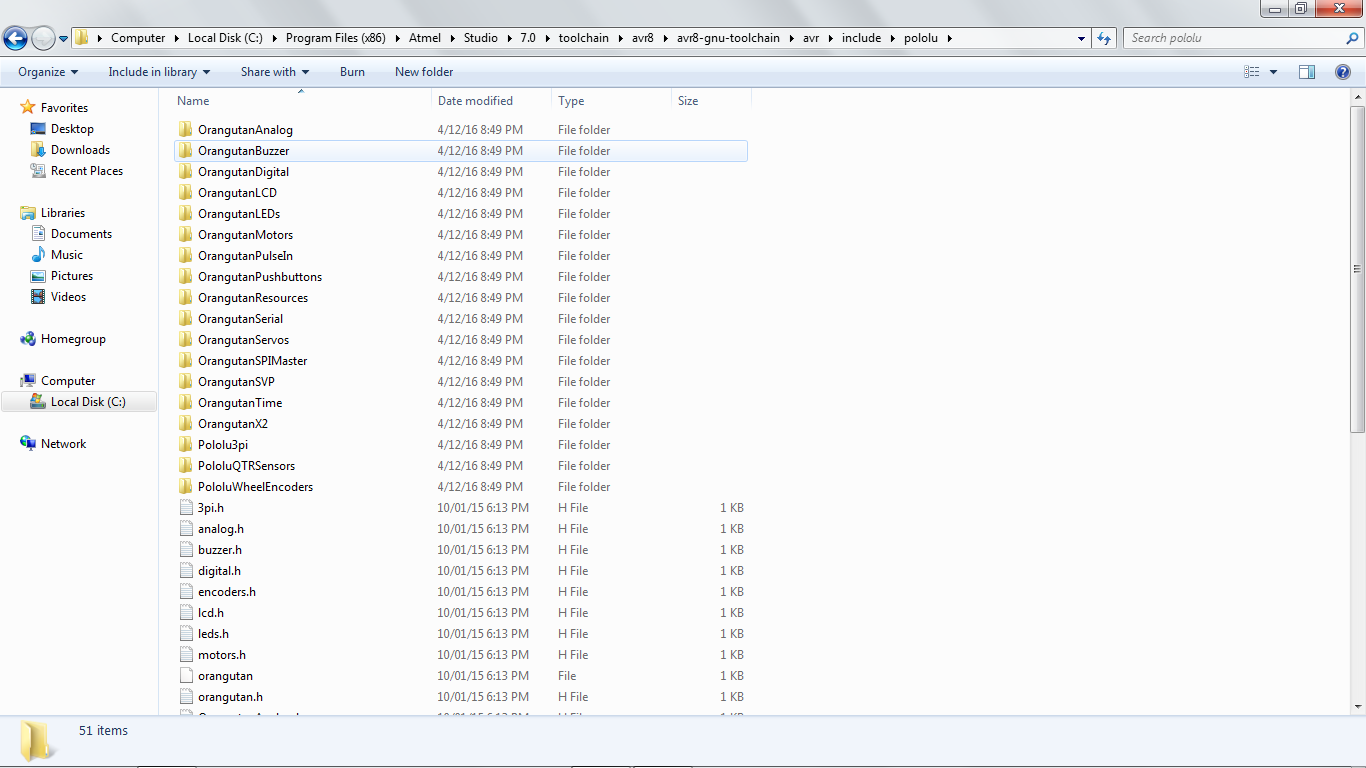1366x768 pixels.
Task: Sort by the Size column header
Action: (x=711, y=101)
